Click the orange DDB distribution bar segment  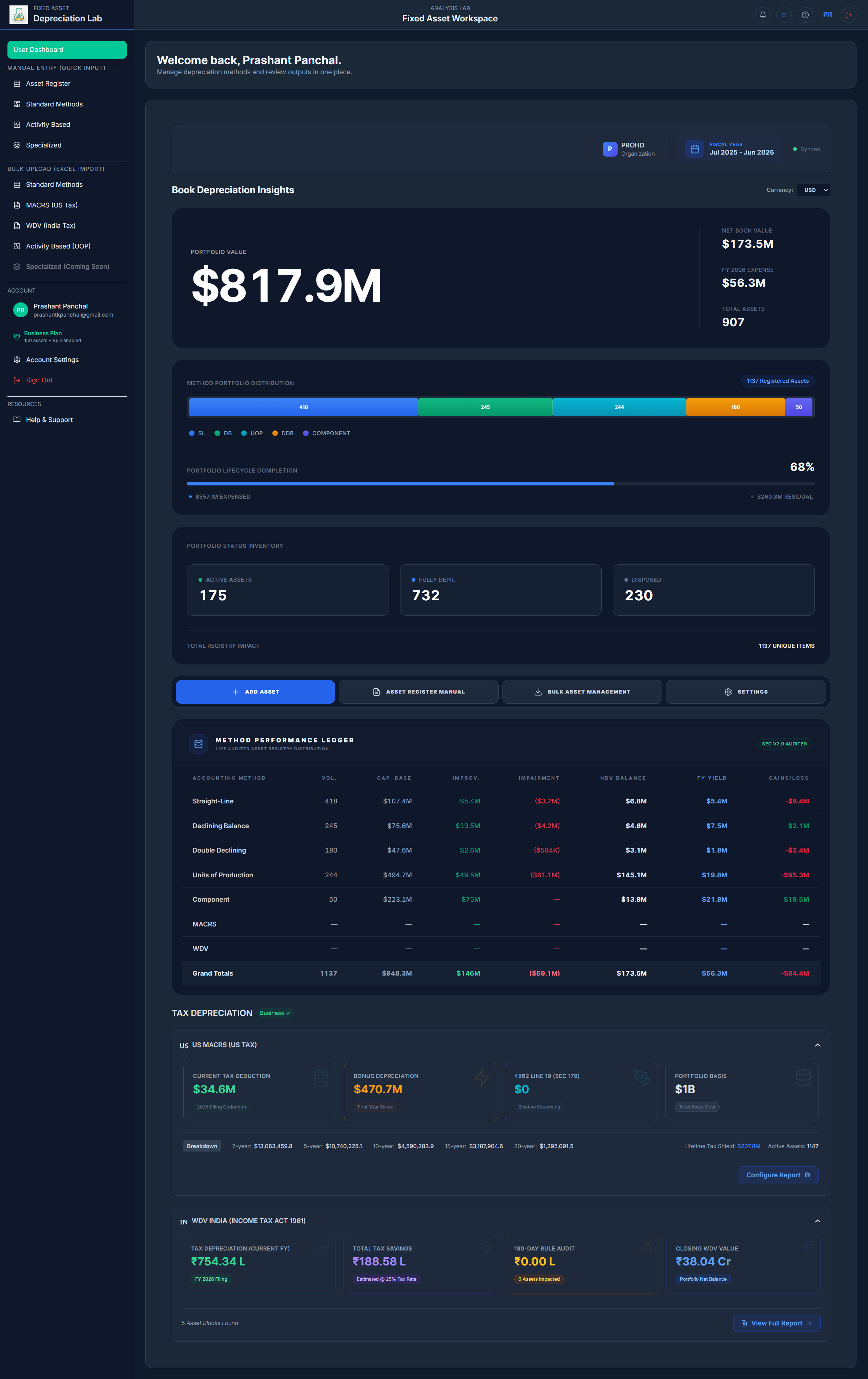click(x=735, y=407)
